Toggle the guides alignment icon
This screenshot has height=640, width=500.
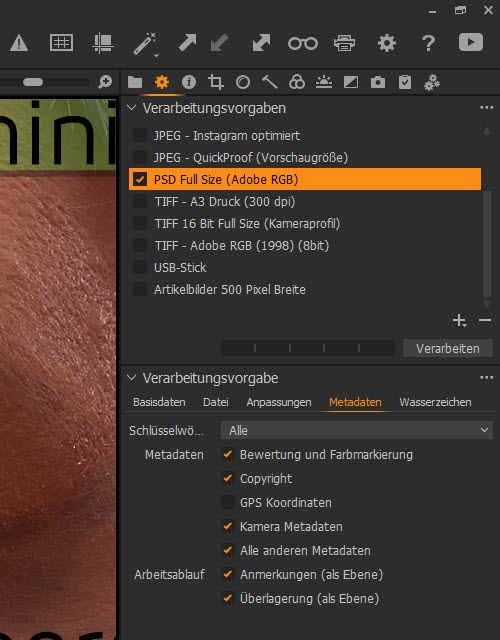tap(102, 43)
